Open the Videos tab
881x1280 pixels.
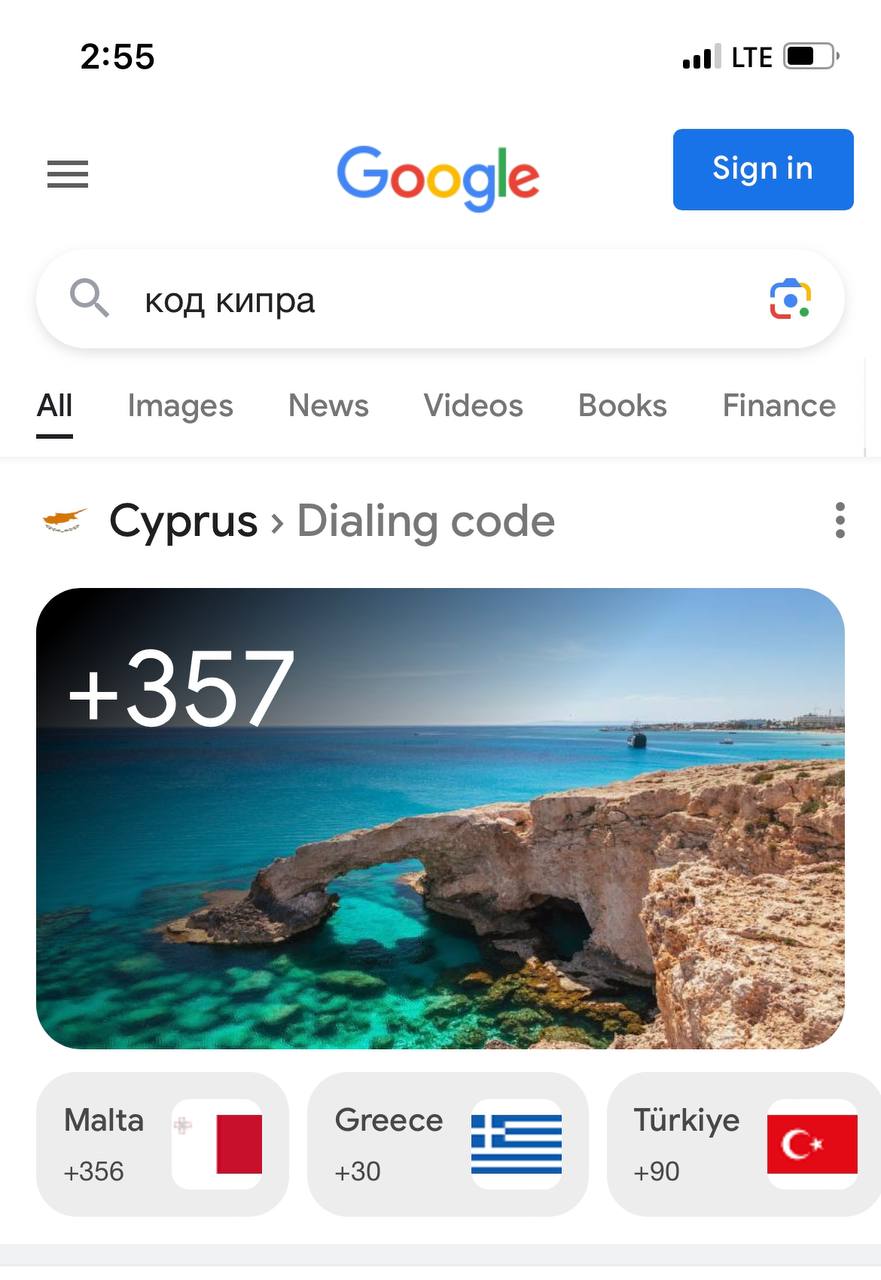[473, 406]
